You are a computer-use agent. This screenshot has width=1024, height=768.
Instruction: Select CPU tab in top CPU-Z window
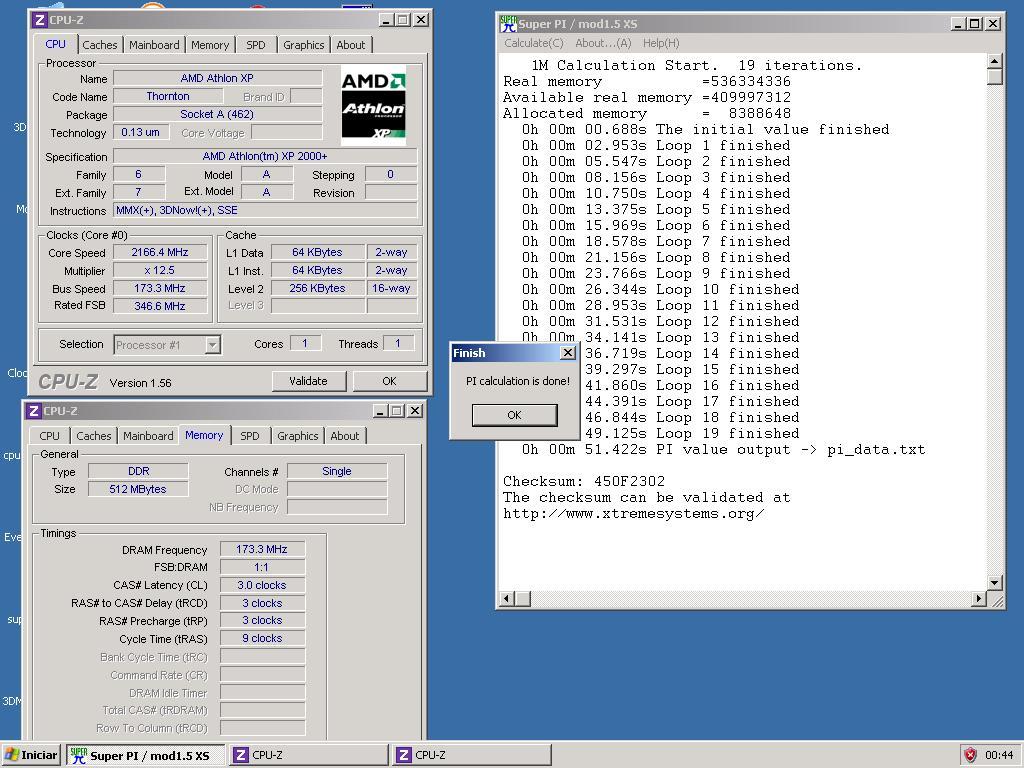[56, 44]
